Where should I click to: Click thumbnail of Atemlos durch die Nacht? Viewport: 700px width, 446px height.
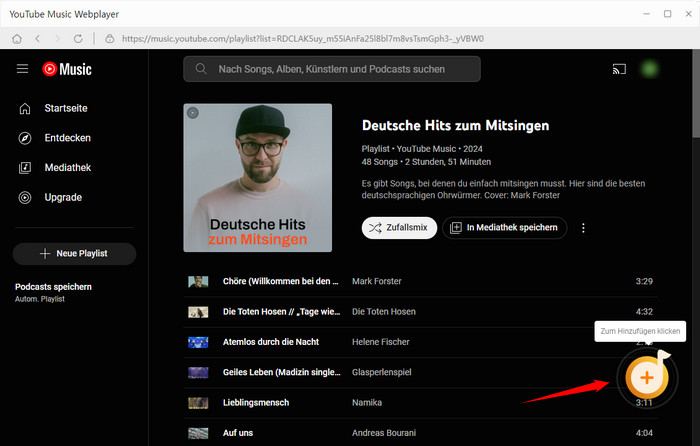click(198, 342)
